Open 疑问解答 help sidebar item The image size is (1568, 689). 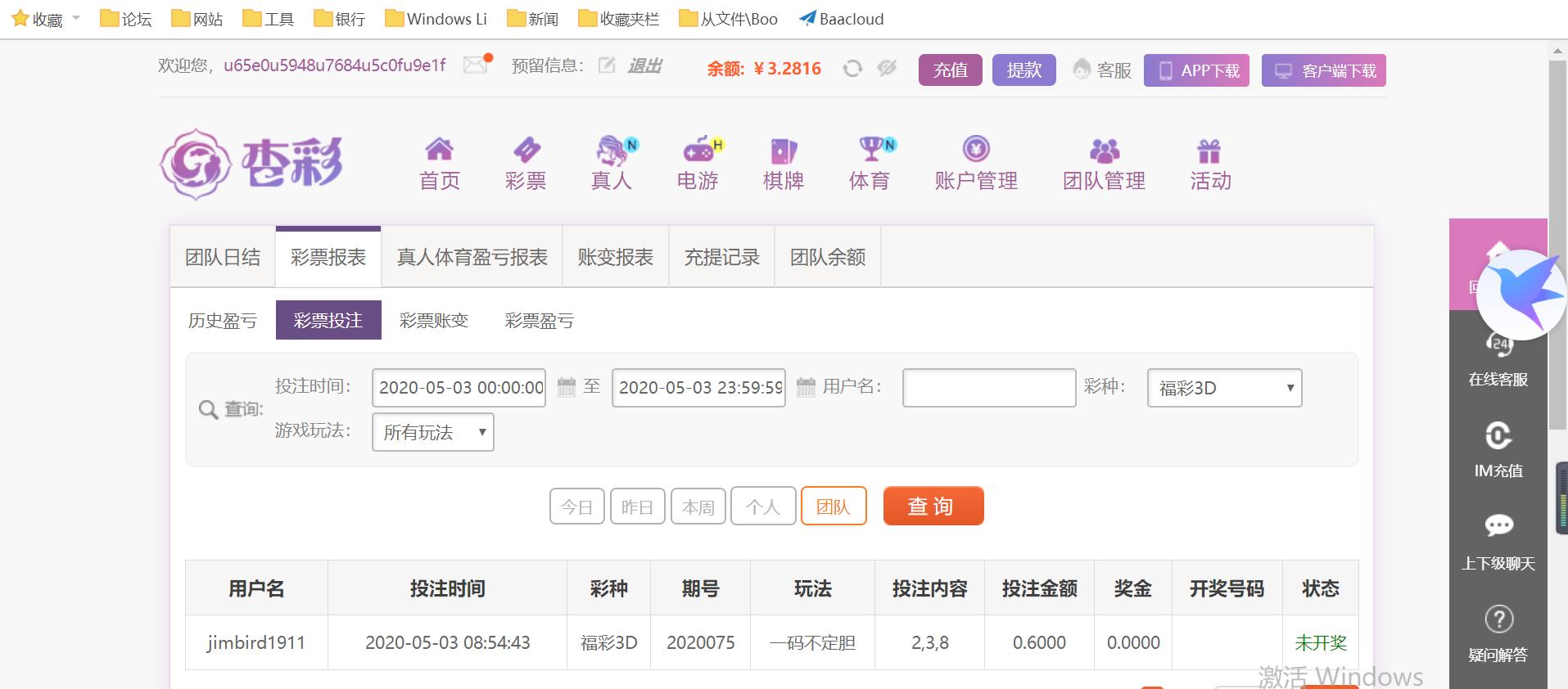coord(1498,633)
